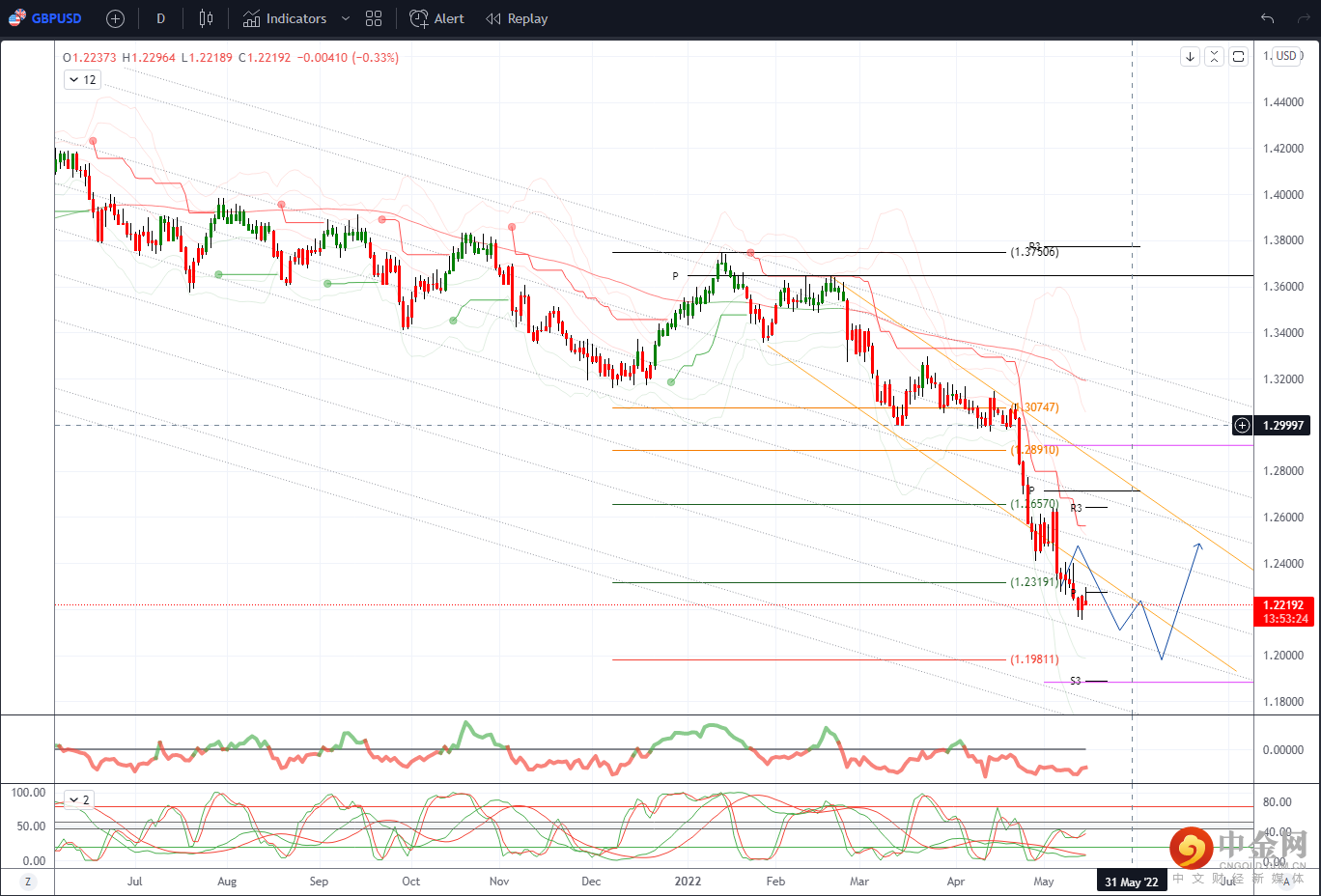Open the Indicators panel
This screenshot has width=1321, height=896.
tap(285, 18)
